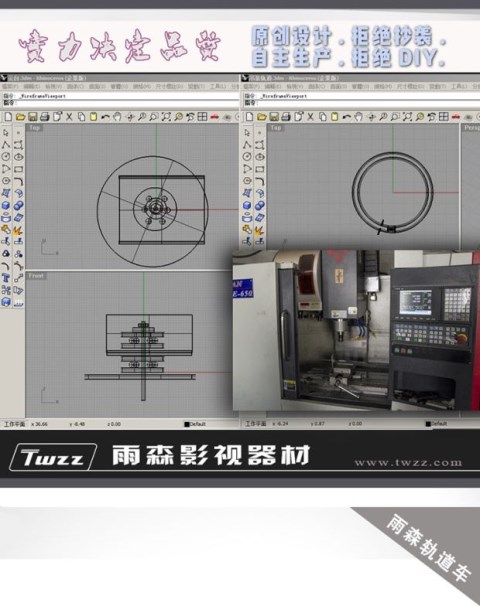Open the 檔案(F) menu in right window

point(252,86)
